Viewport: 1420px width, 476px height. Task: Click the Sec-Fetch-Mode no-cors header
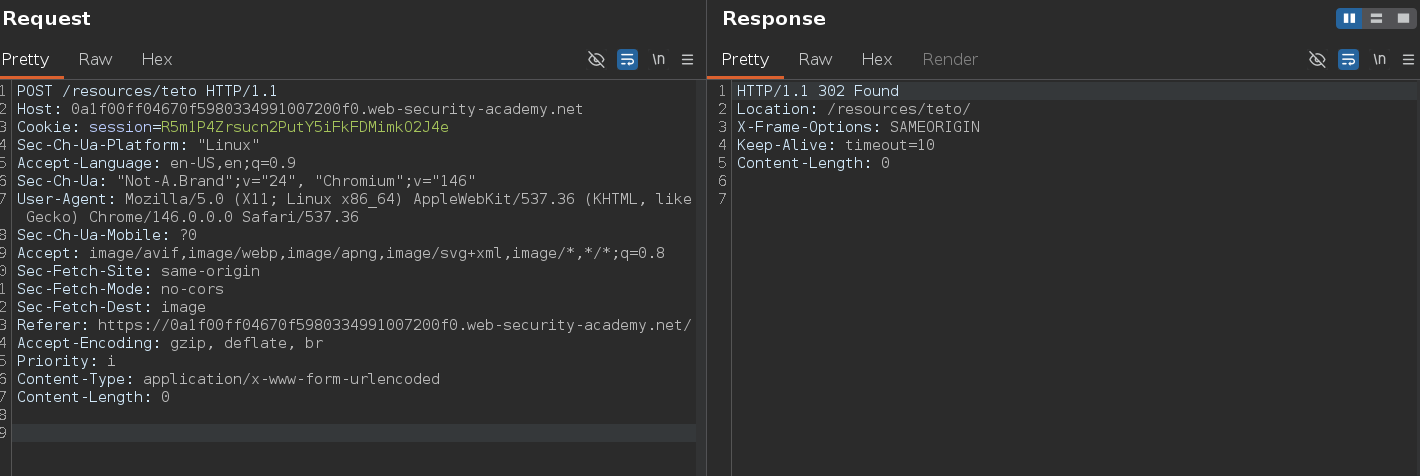tap(120, 289)
